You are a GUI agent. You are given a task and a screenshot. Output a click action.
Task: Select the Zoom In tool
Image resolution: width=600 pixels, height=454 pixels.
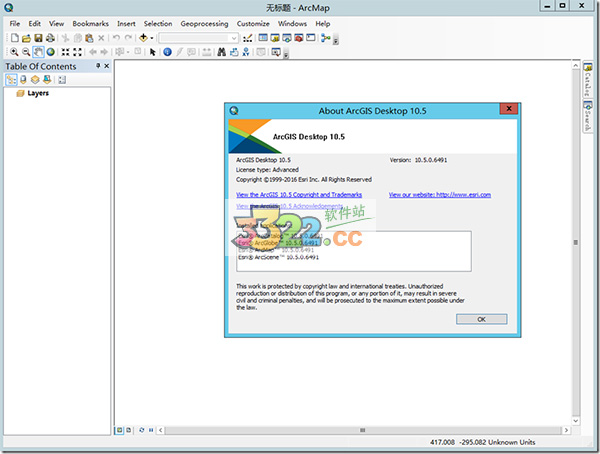point(14,52)
